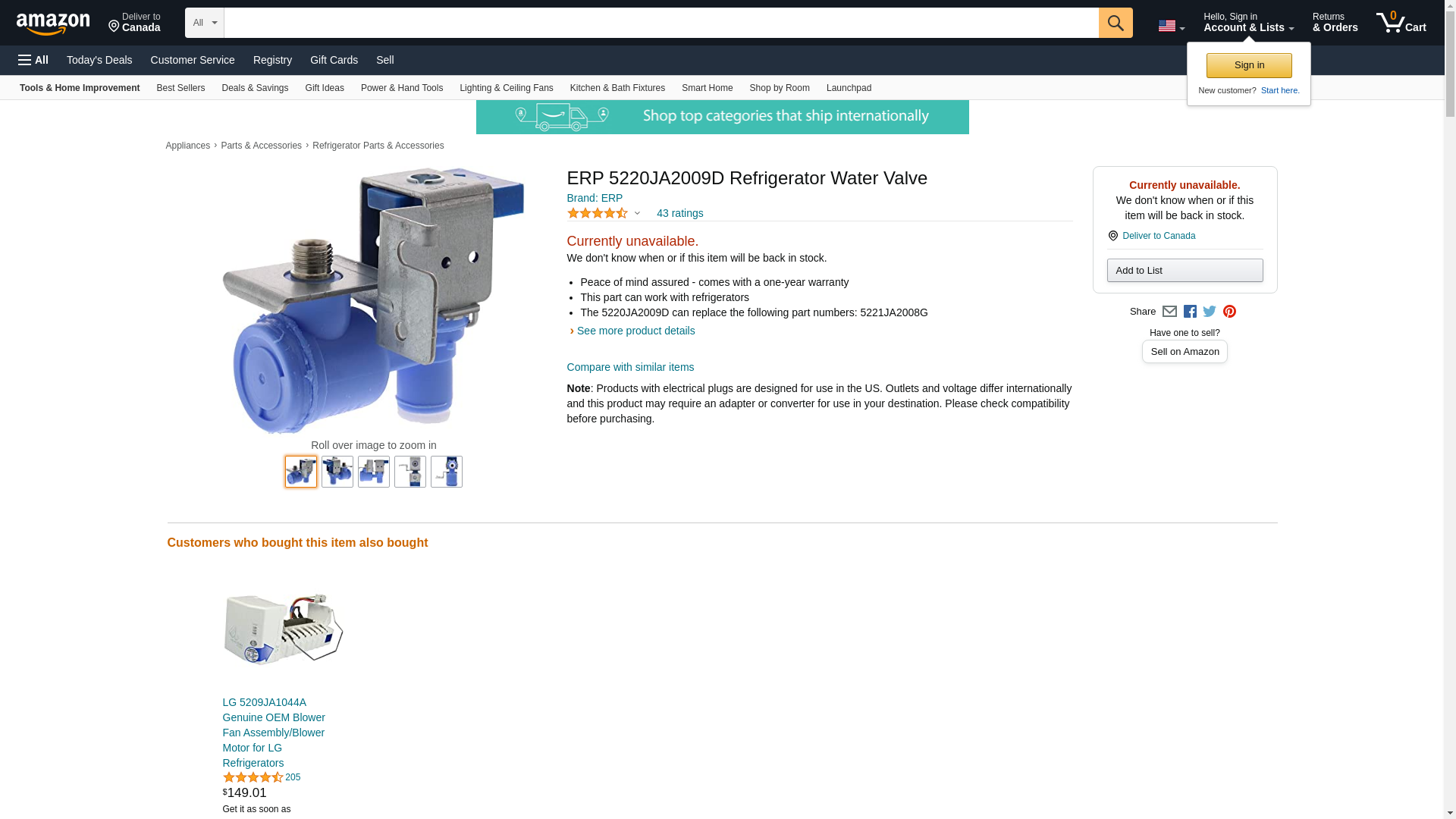Click the yellow Sign in button

(x=1249, y=65)
